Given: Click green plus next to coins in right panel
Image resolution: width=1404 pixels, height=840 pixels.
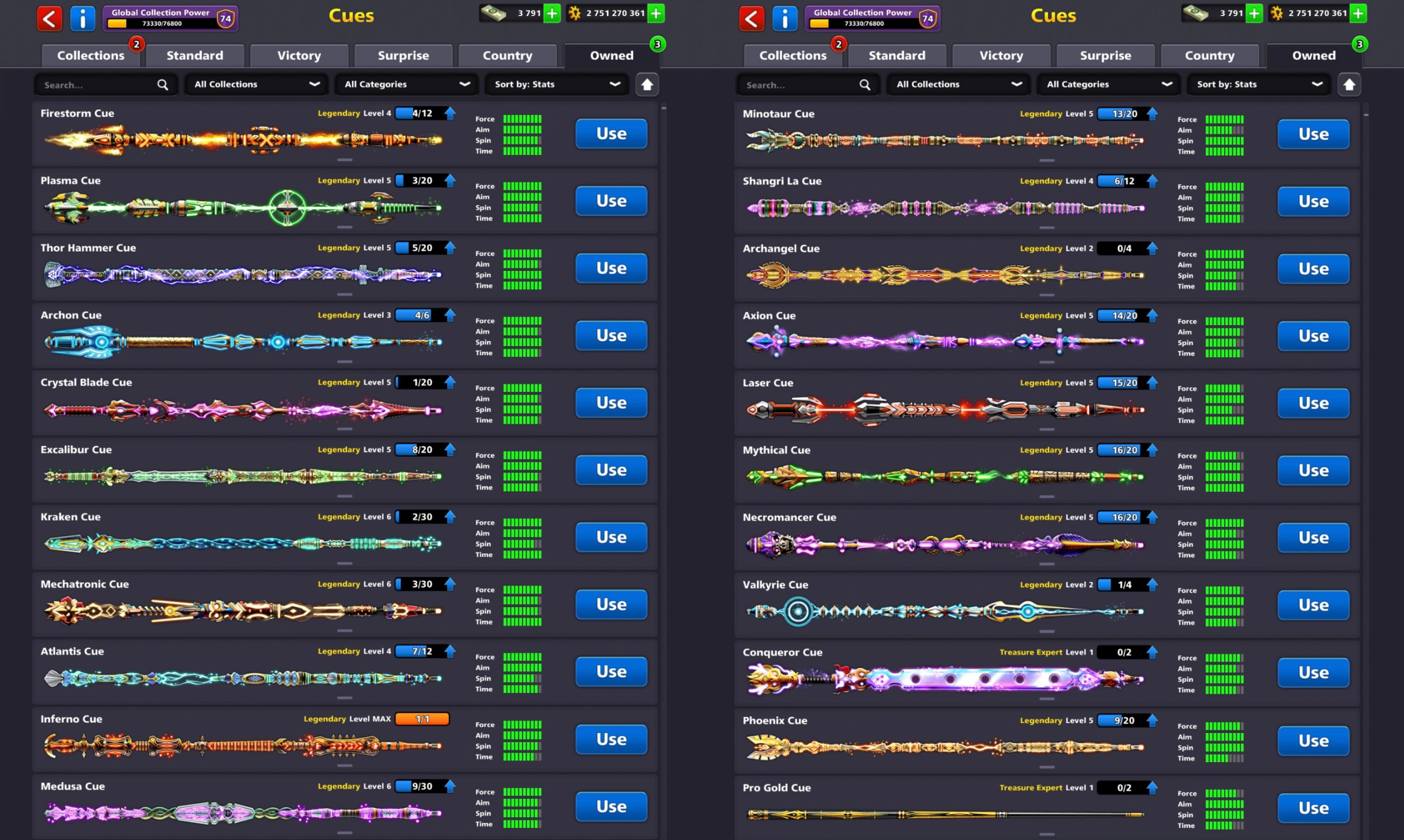Looking at the screenshot, I should pos(1358,13).
